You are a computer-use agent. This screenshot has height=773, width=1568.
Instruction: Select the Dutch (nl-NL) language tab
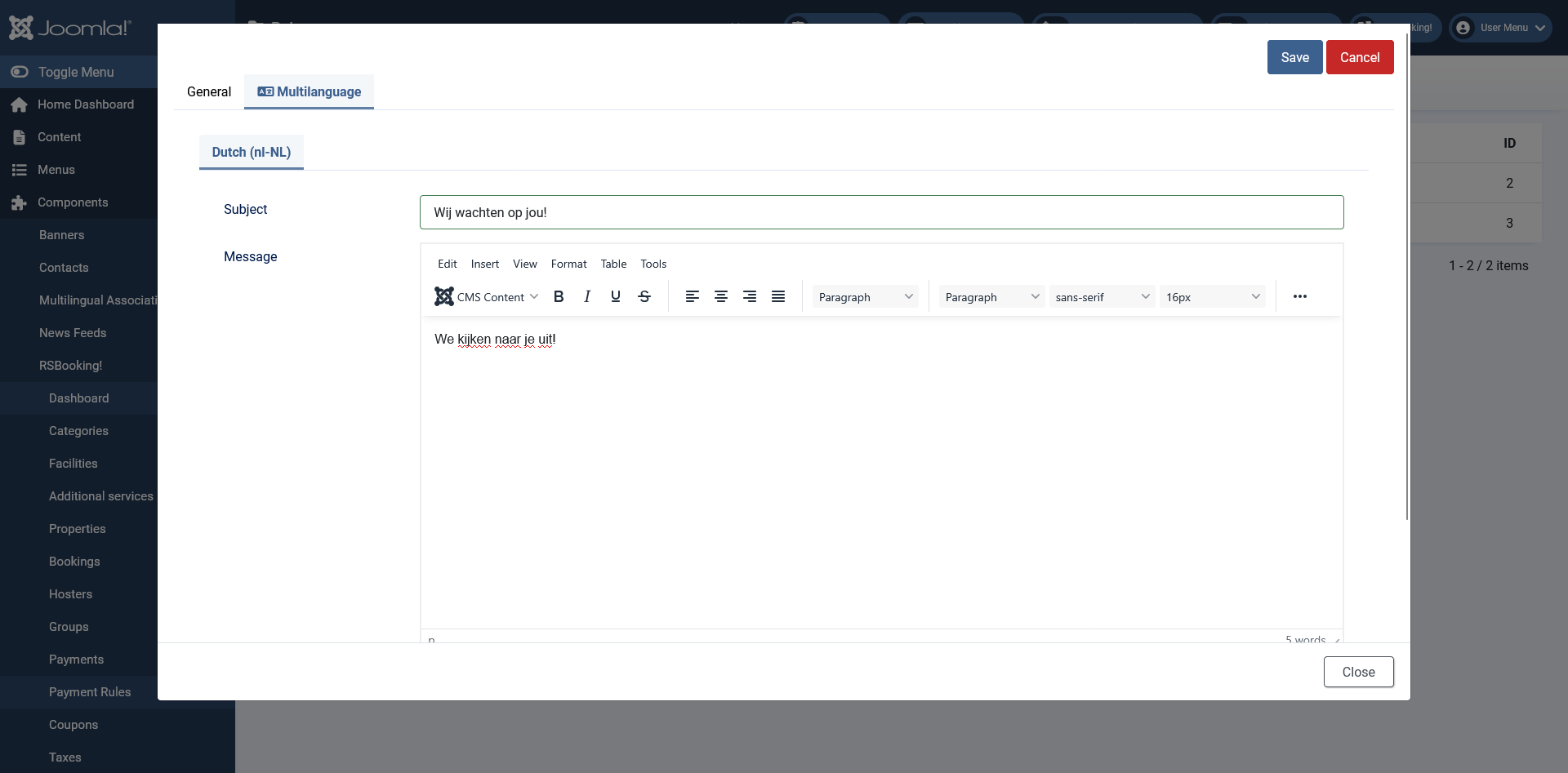[252, 152]
